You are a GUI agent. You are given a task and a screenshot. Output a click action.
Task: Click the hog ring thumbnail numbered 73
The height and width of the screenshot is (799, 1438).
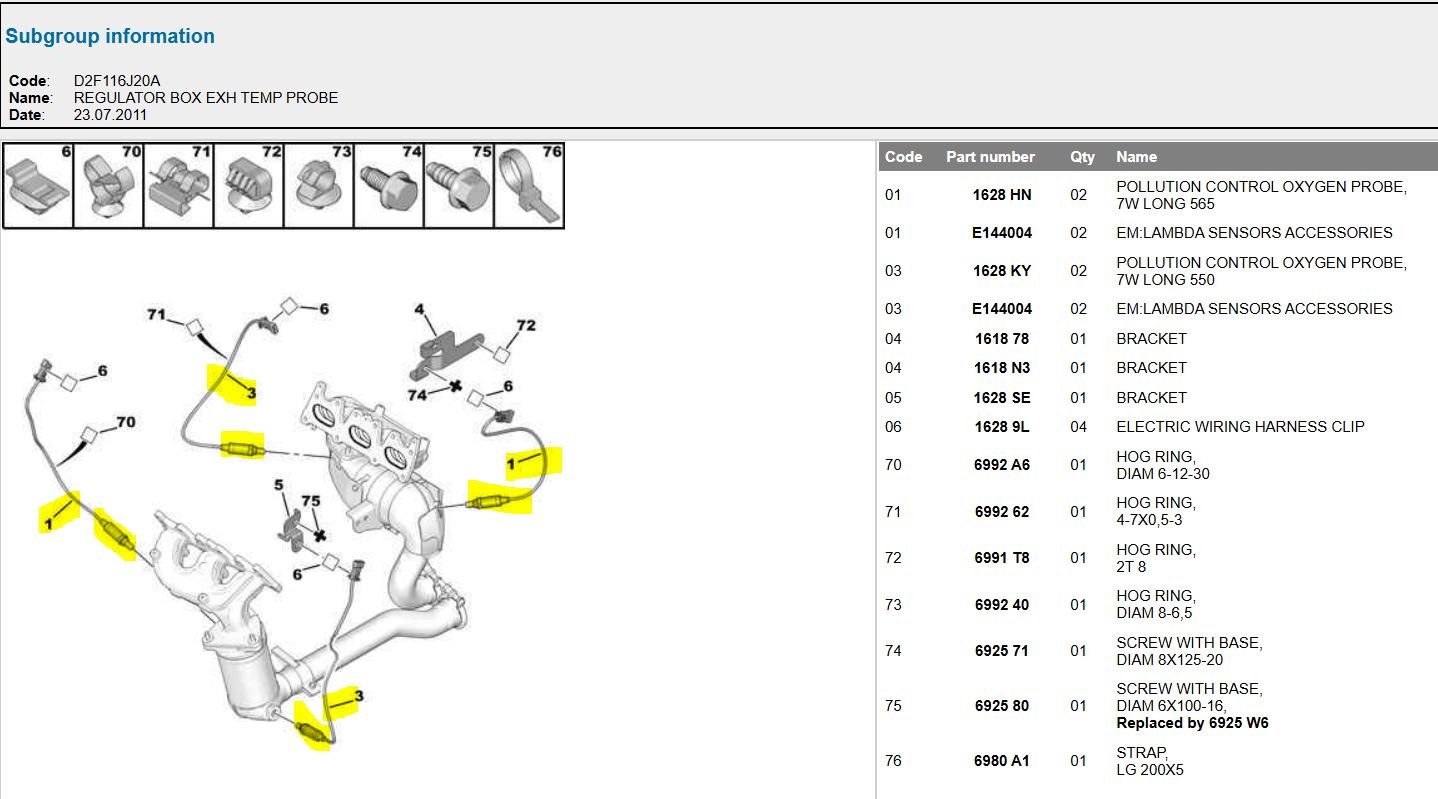318,186
